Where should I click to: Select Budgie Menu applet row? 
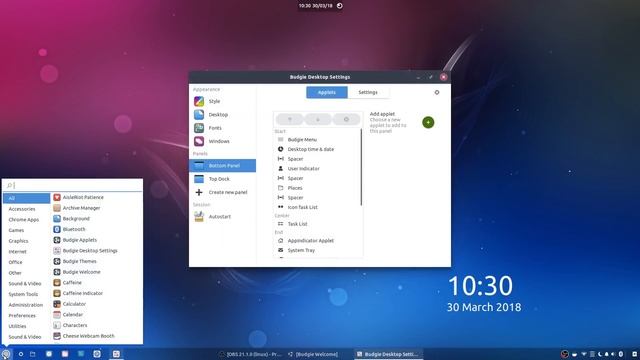[317, 140]
